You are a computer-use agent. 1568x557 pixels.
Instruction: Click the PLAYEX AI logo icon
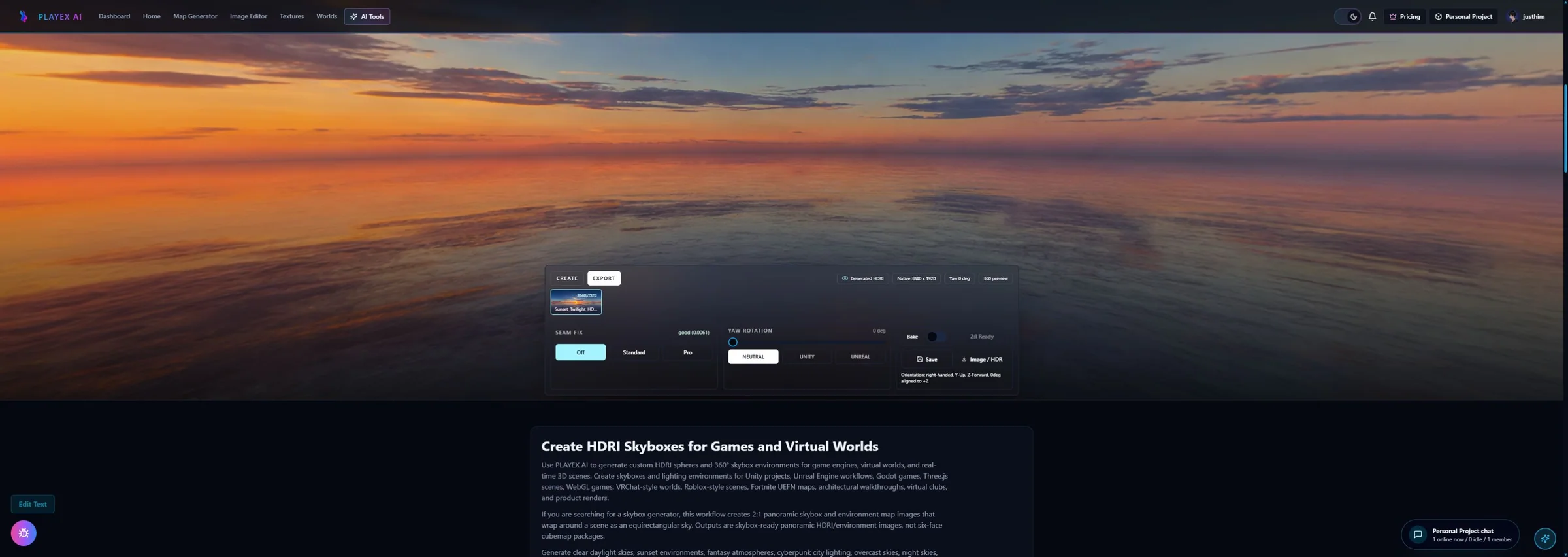24,16
